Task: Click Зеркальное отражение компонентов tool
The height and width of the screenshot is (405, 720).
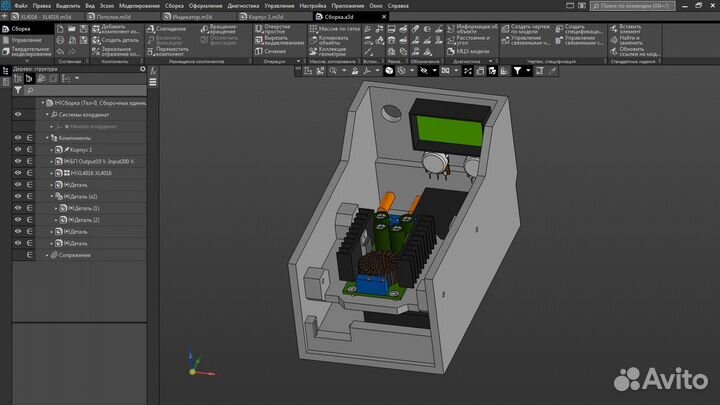Action: pyautogui.click(x=116, y=51)
